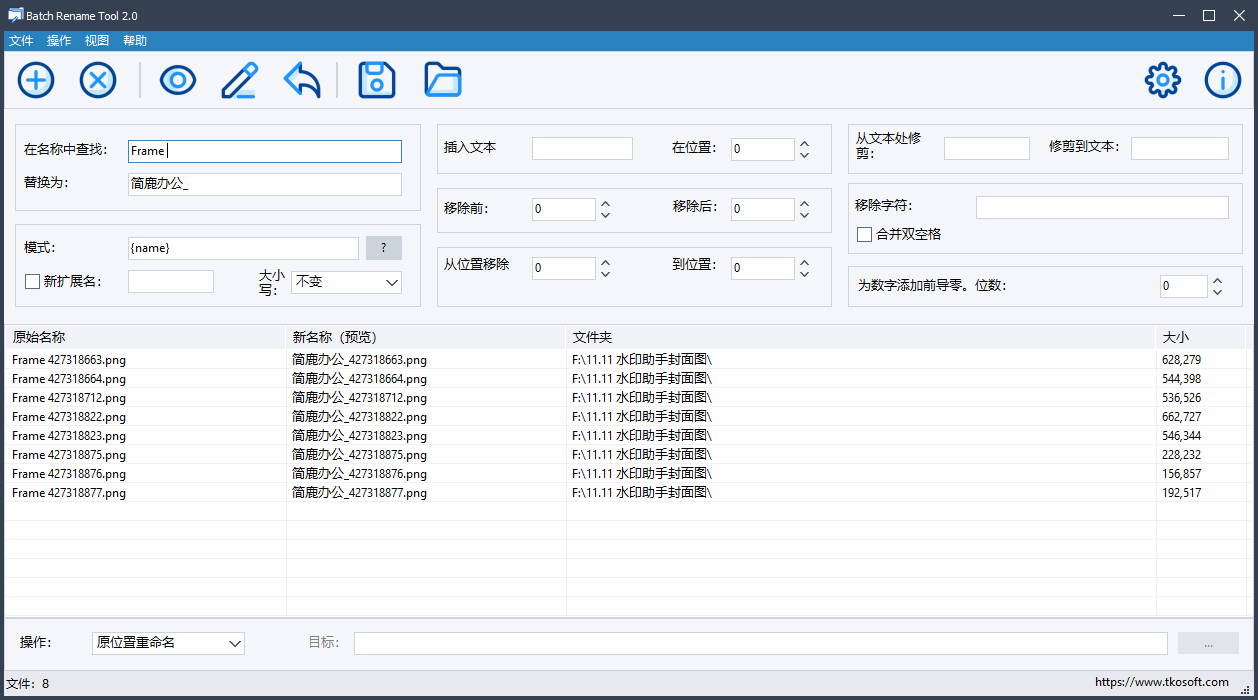Open the 大小写 dropdown showing 不变
Screen dimensions: 1258x700
click(x=346, y=282)
